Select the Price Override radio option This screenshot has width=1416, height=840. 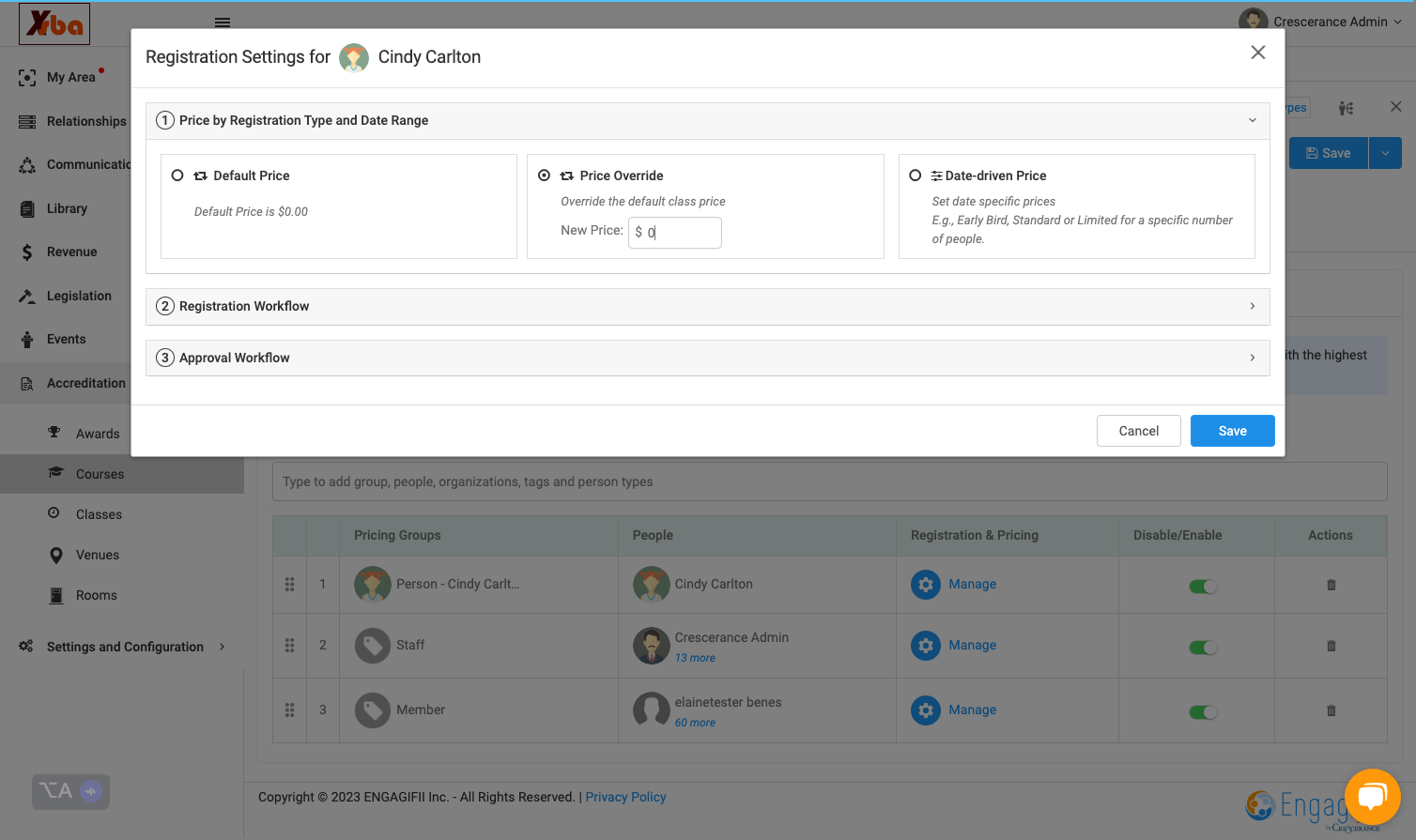pyautogui.click(x=545, y=176)
